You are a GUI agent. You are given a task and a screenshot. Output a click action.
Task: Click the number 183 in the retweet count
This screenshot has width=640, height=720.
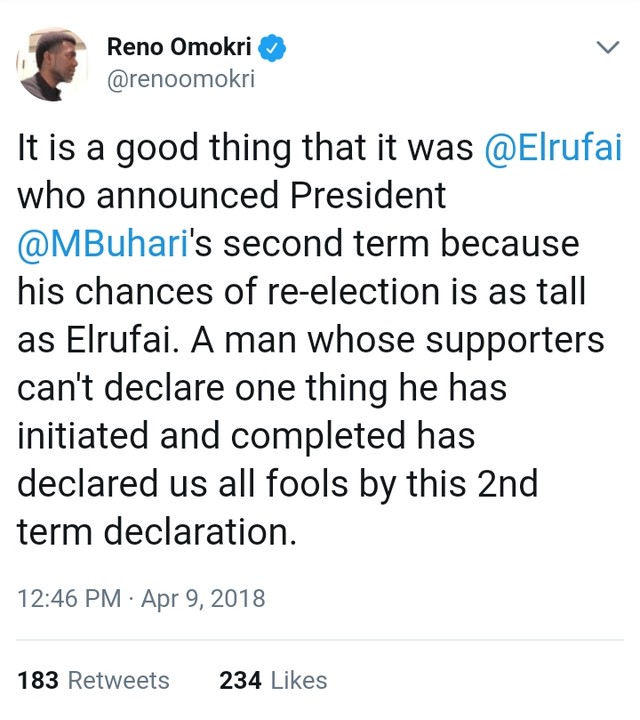pos(38,680)
